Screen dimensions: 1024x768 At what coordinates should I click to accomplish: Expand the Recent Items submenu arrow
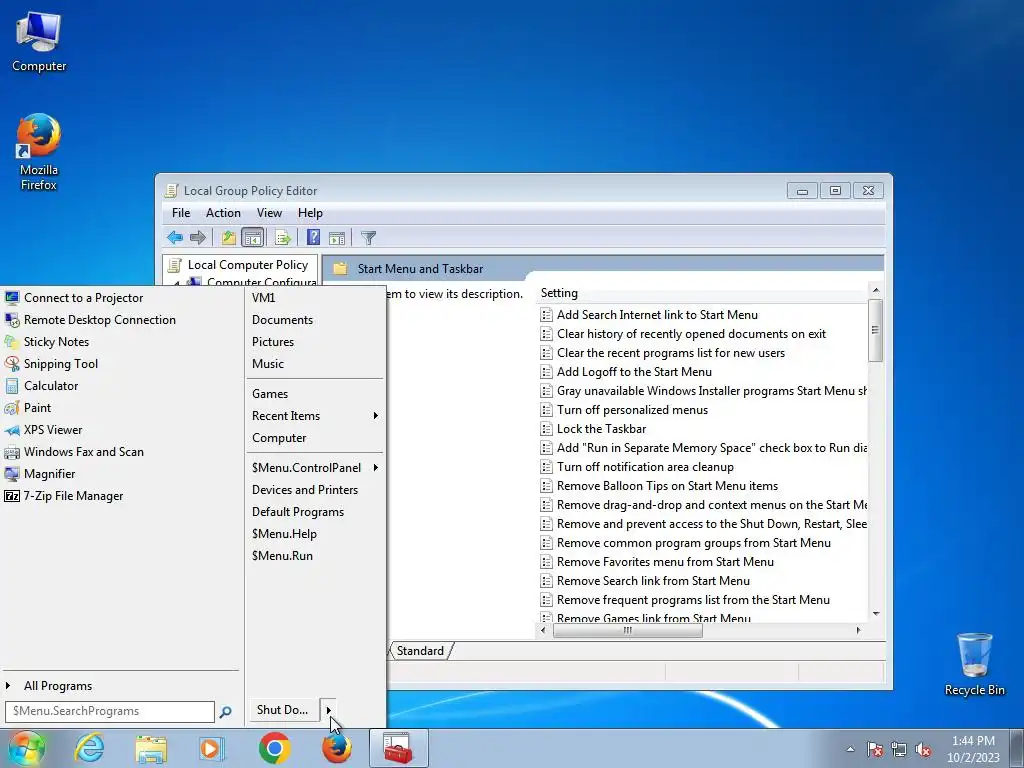pos(376,416)
